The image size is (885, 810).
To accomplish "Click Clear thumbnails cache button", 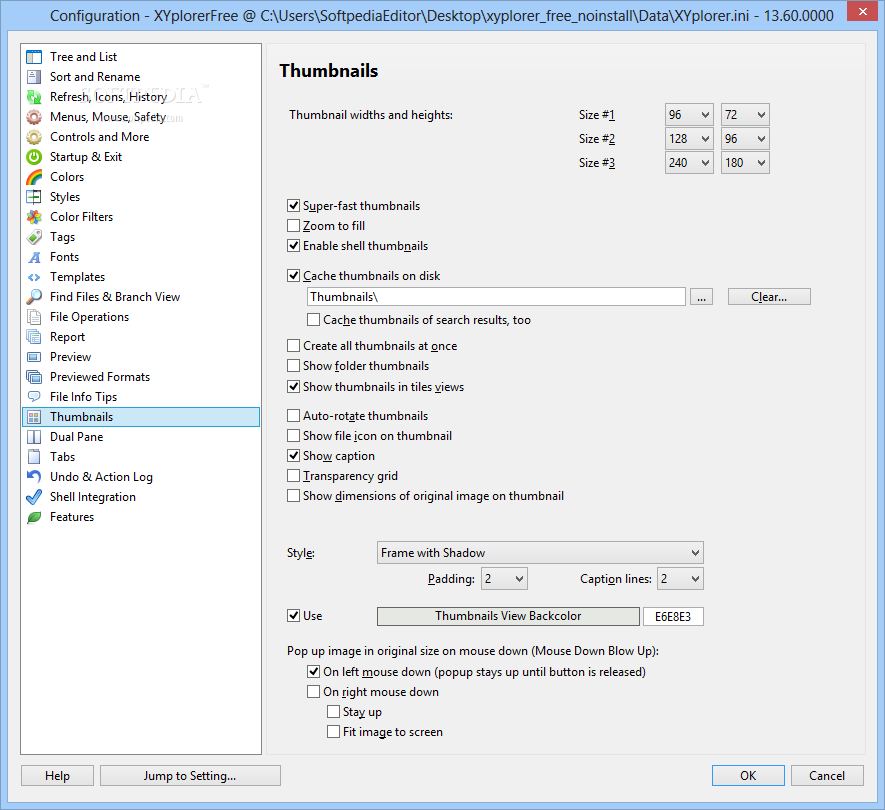I will coord(769,297).
